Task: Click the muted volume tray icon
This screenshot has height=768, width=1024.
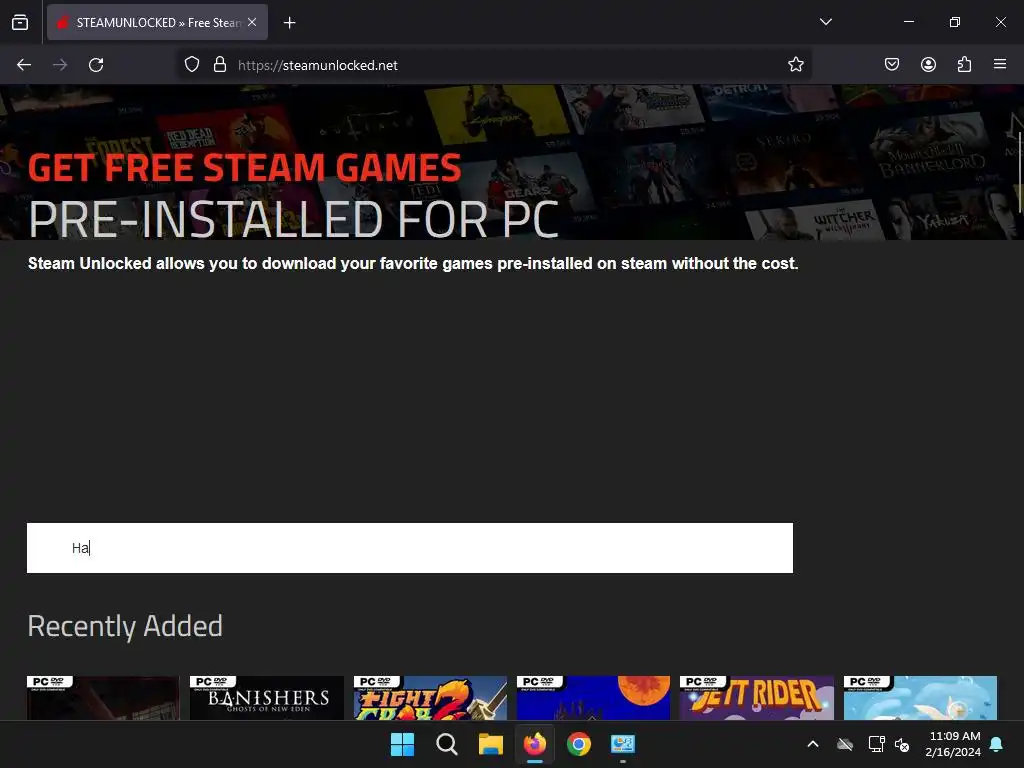Action: [903, 744]
